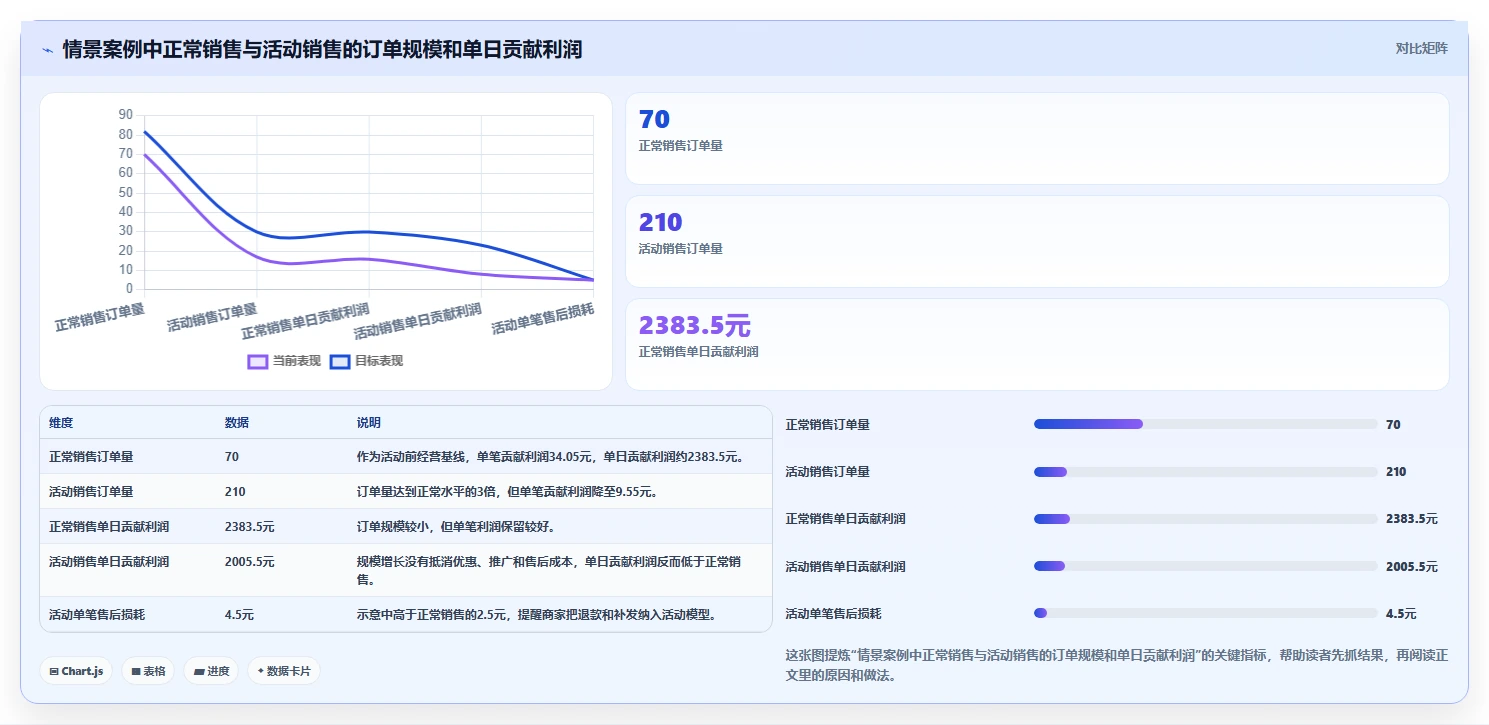Click table value 4.5元

click(x=239, y=614)
